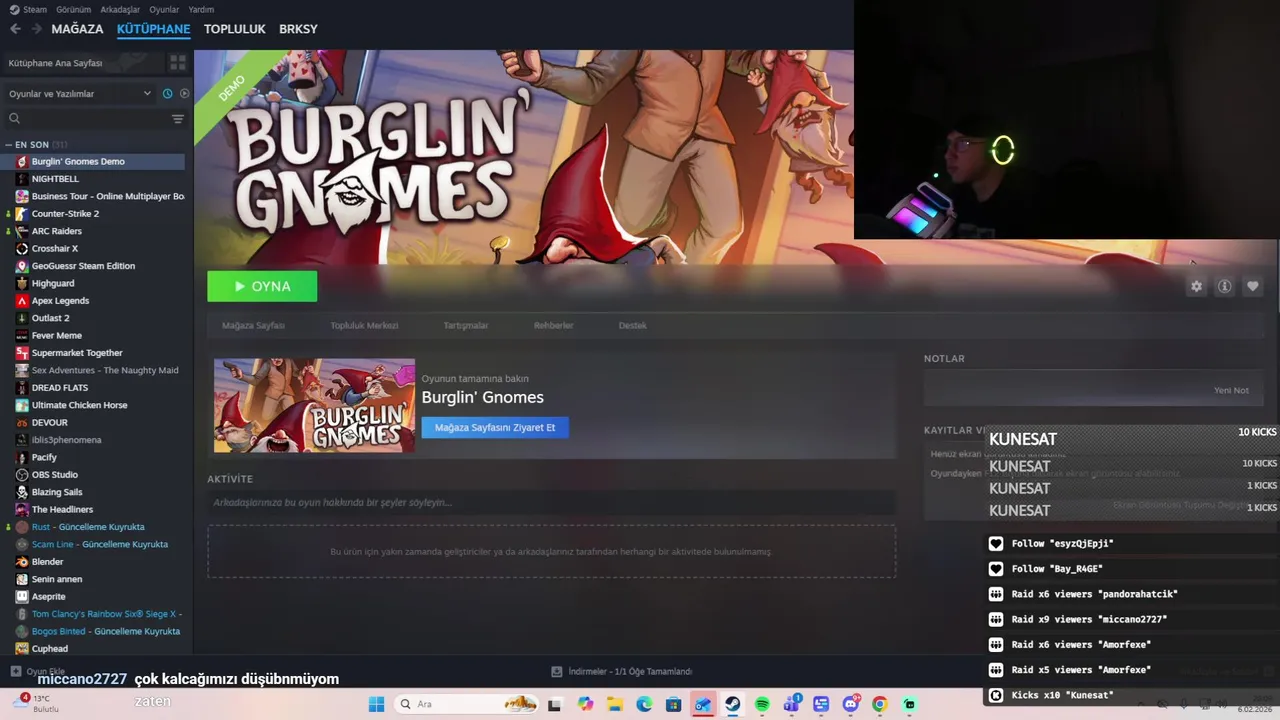This screenshot has width=1280, height=720.
Task: Select Outlast 2 in library list
Action: (x=50, y=318)
